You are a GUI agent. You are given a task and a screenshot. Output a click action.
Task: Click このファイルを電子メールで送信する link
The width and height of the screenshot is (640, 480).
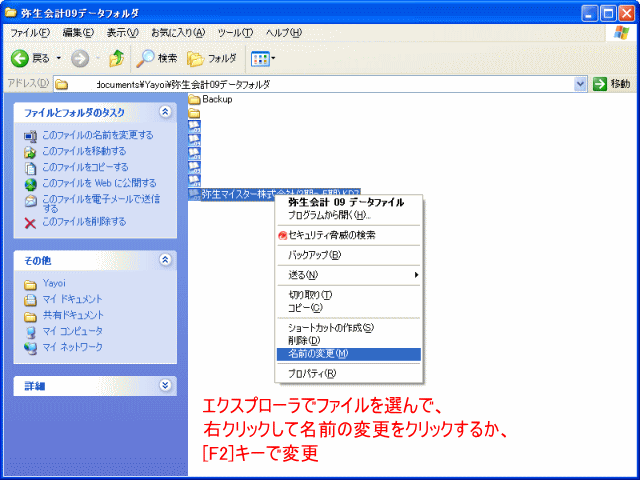tap(101, 204)
